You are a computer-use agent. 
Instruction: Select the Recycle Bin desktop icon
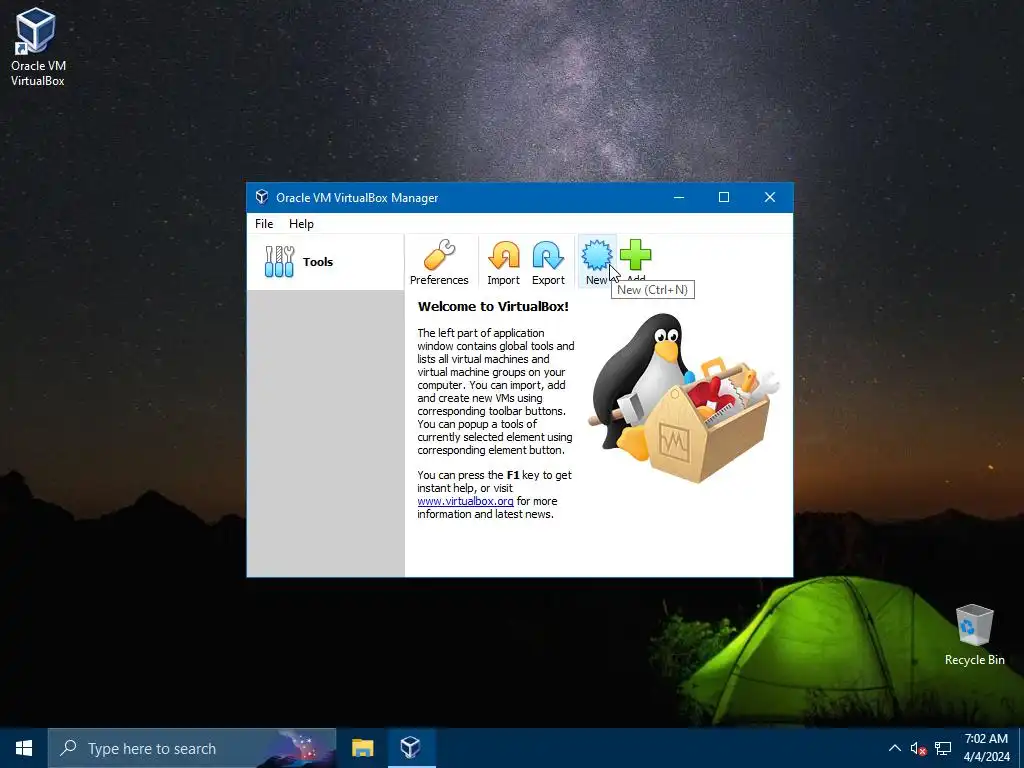click(974, 635)
